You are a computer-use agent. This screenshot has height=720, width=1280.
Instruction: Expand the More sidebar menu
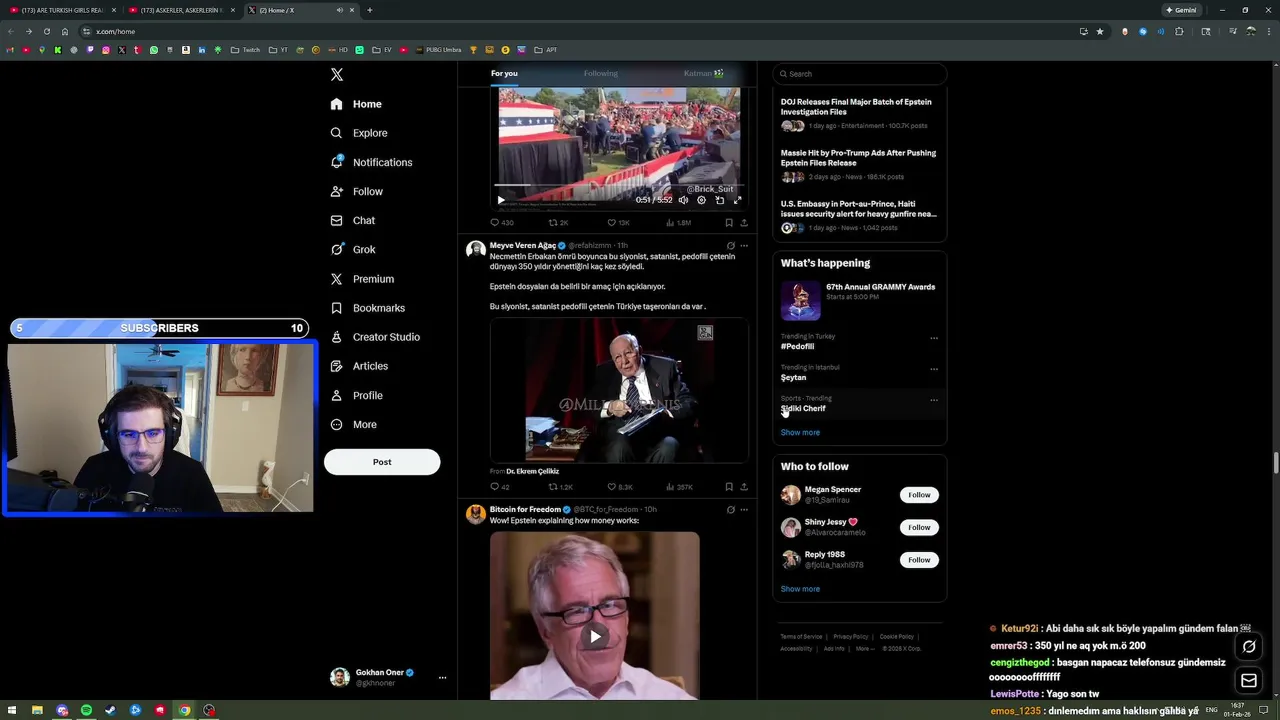click(x=353, y=424)
